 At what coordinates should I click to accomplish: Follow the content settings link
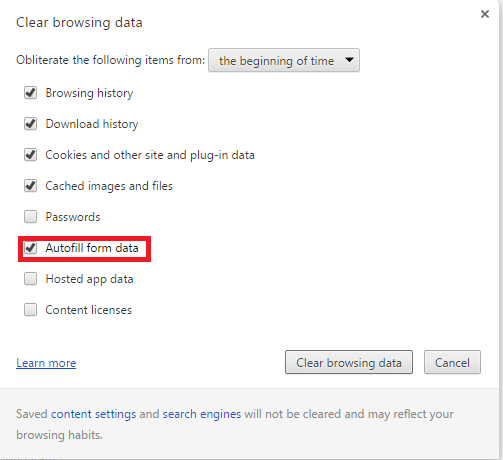click(x=93, y=414)
